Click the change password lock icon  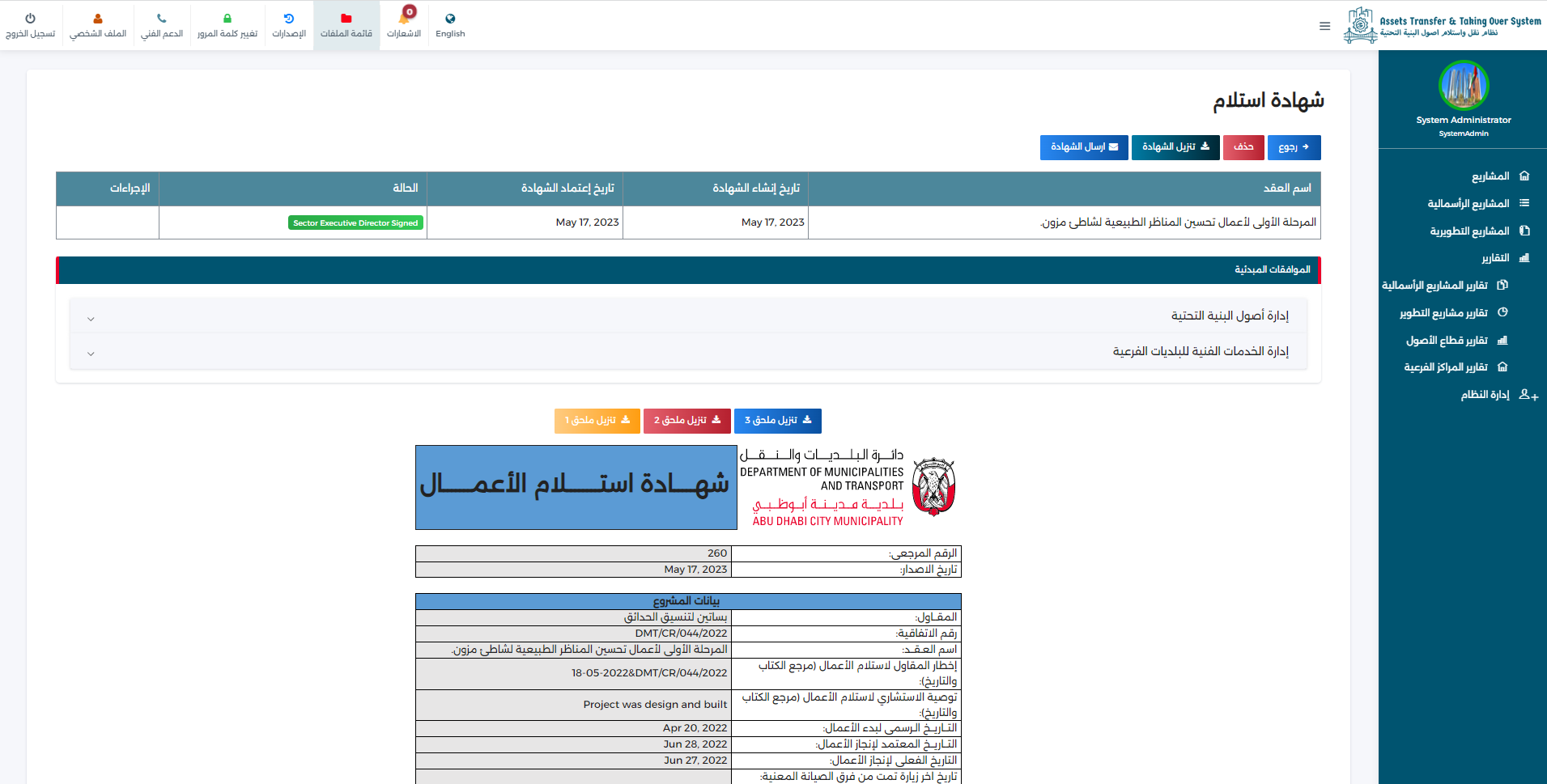227,19
